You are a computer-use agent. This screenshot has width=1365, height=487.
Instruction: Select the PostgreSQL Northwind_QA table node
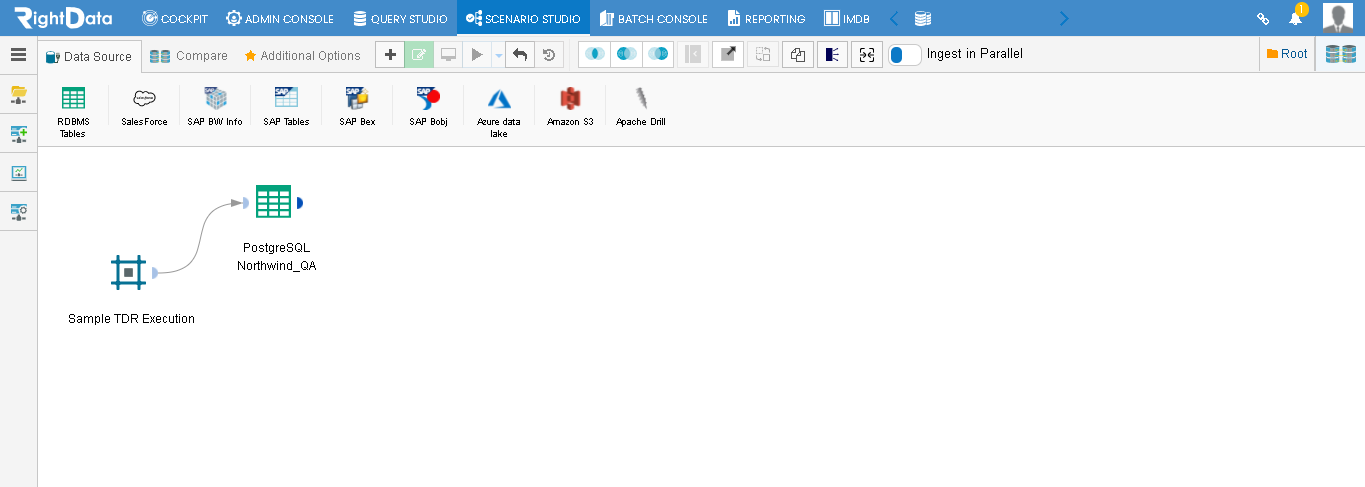click(x=273, y=202)
